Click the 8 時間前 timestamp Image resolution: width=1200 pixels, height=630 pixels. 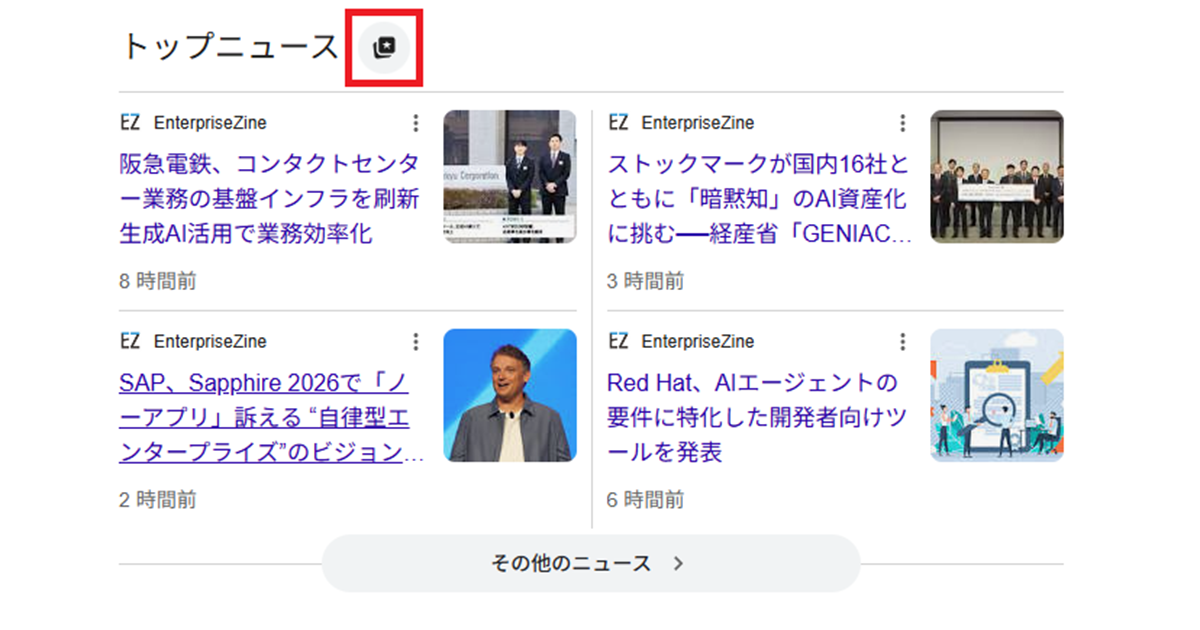tap(158, 281)
